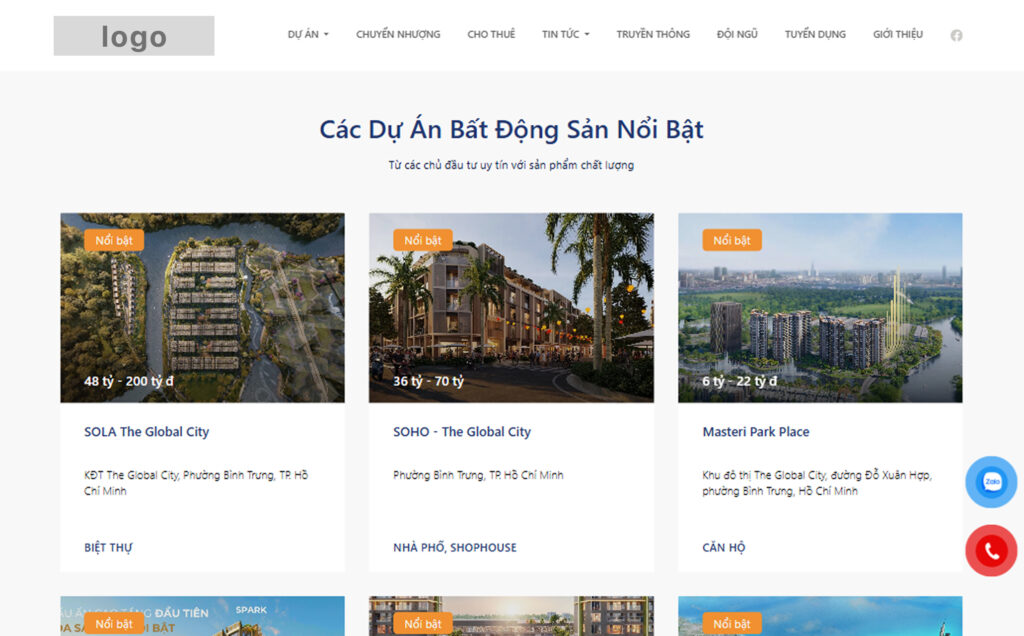Click Masteri Park Place towers thumbnail
The width and height of the screenshot is (1024, 636).
pos(820,308)
